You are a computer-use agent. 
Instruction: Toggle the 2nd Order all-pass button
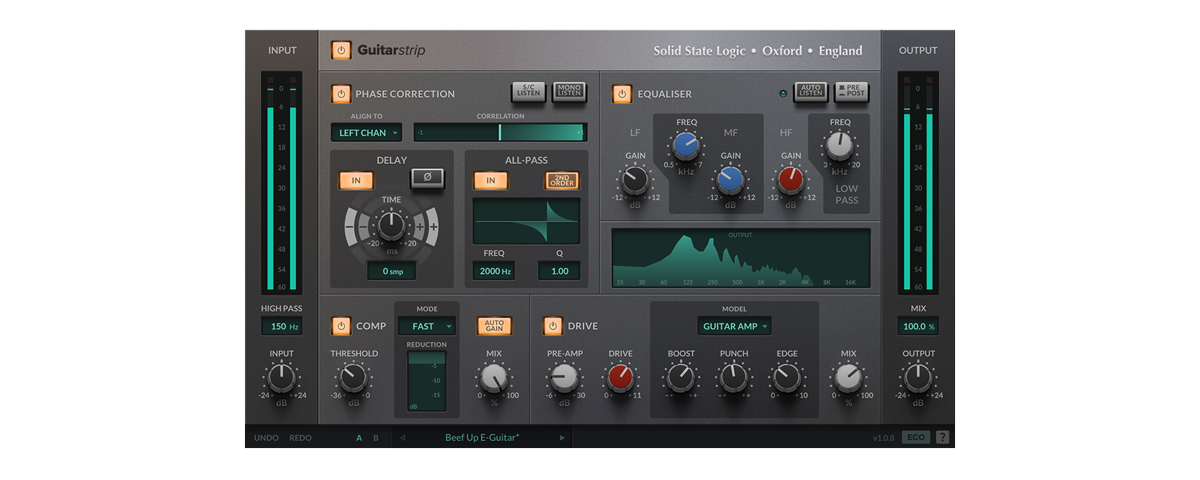coord(562,181)
